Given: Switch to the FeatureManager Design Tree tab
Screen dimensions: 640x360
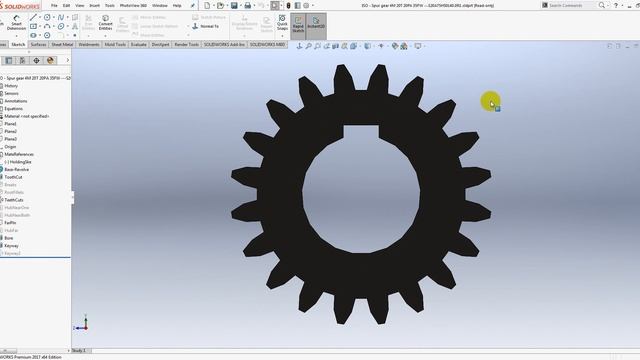Looking at the screenshot, I should (9, 60).
